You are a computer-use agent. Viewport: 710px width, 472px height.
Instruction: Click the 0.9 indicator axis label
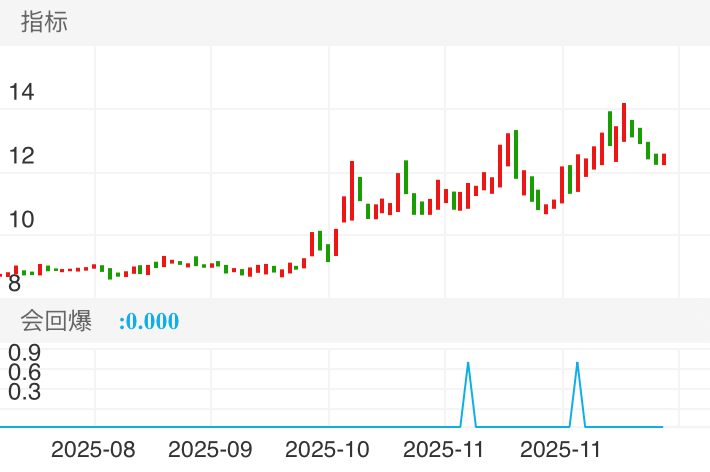point(24,352)
